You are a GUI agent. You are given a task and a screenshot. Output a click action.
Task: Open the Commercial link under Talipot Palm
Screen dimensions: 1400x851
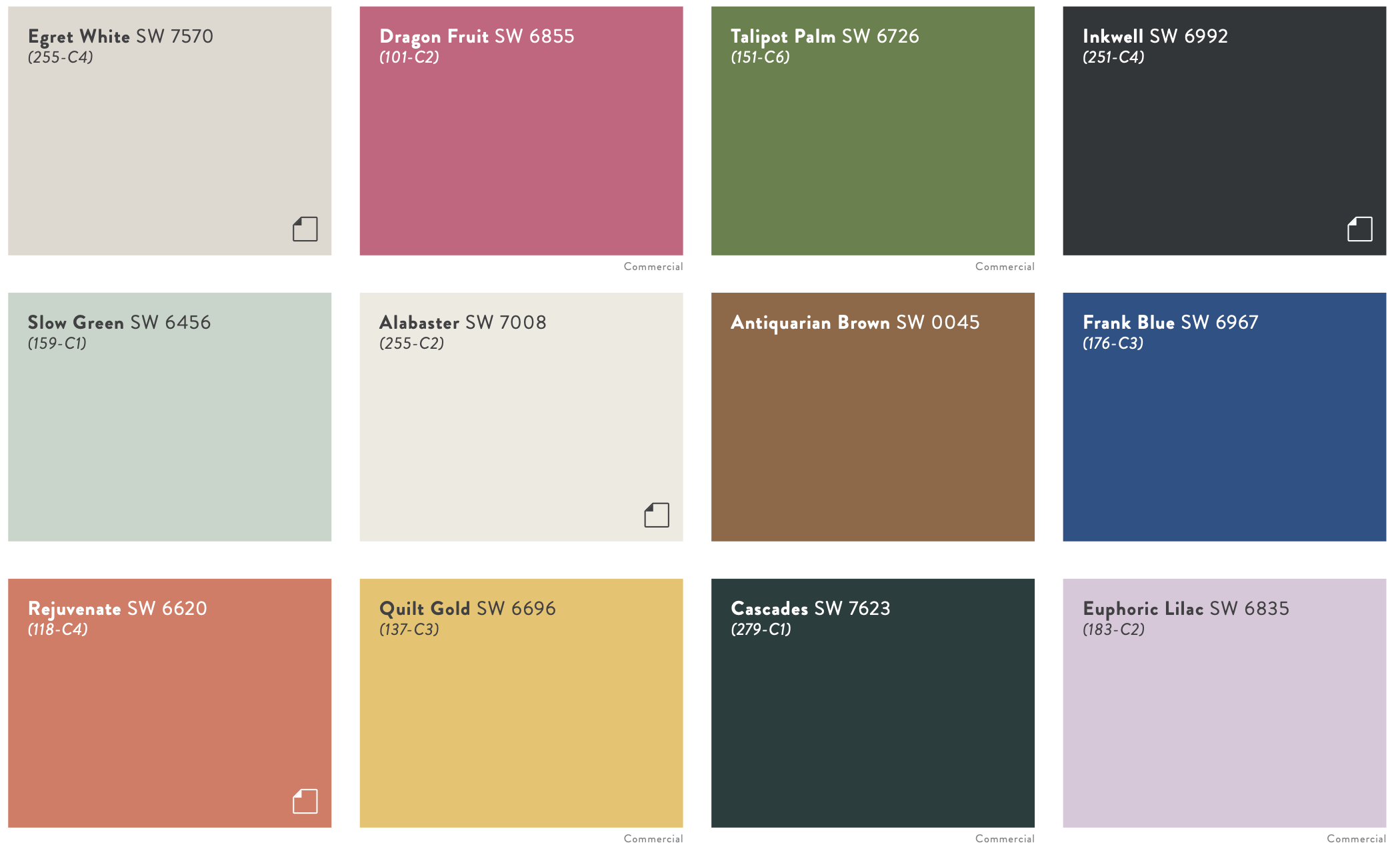pyautogui.click(x=1004, y=266)
